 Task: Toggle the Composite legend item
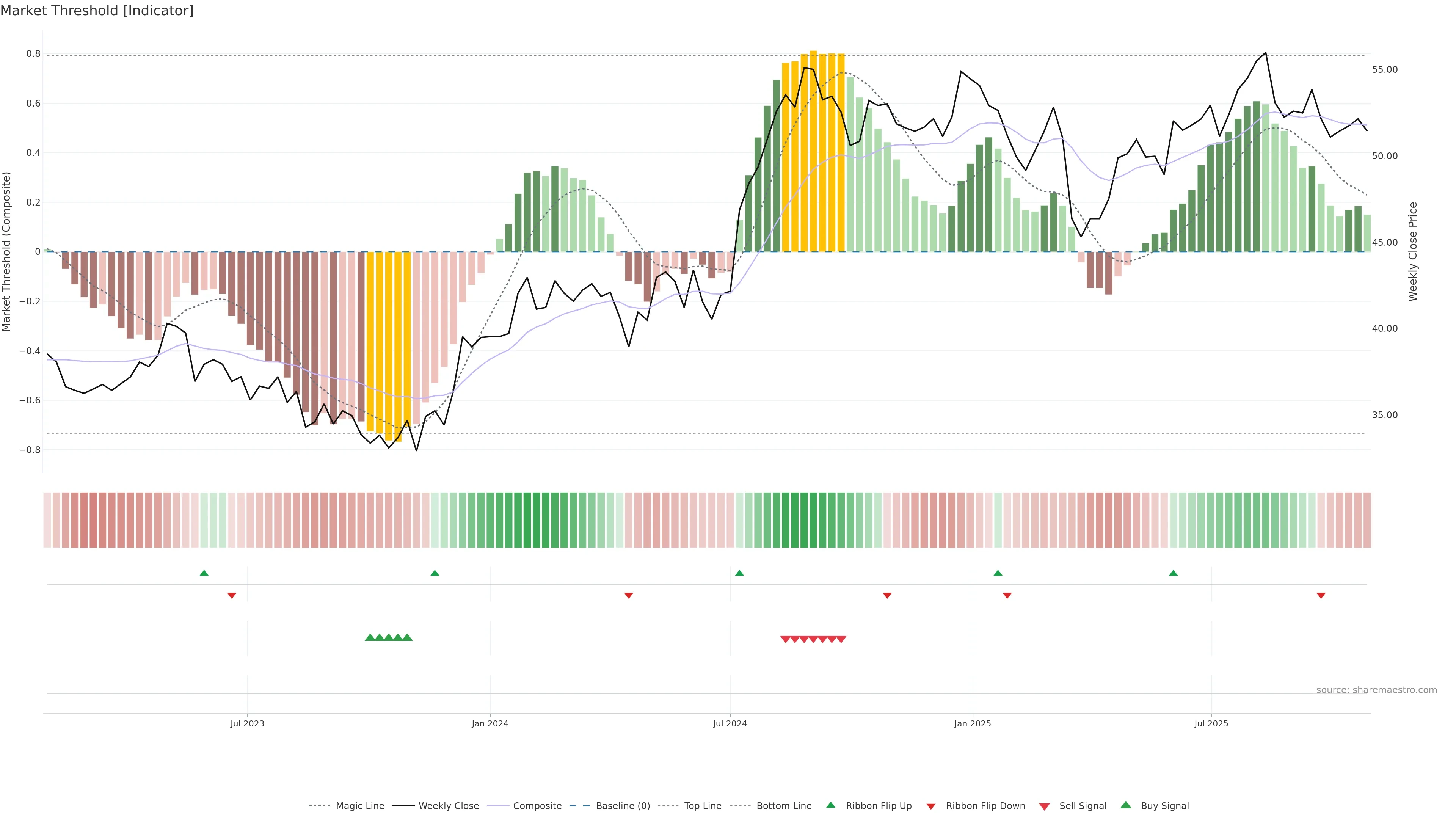(537, 806)
